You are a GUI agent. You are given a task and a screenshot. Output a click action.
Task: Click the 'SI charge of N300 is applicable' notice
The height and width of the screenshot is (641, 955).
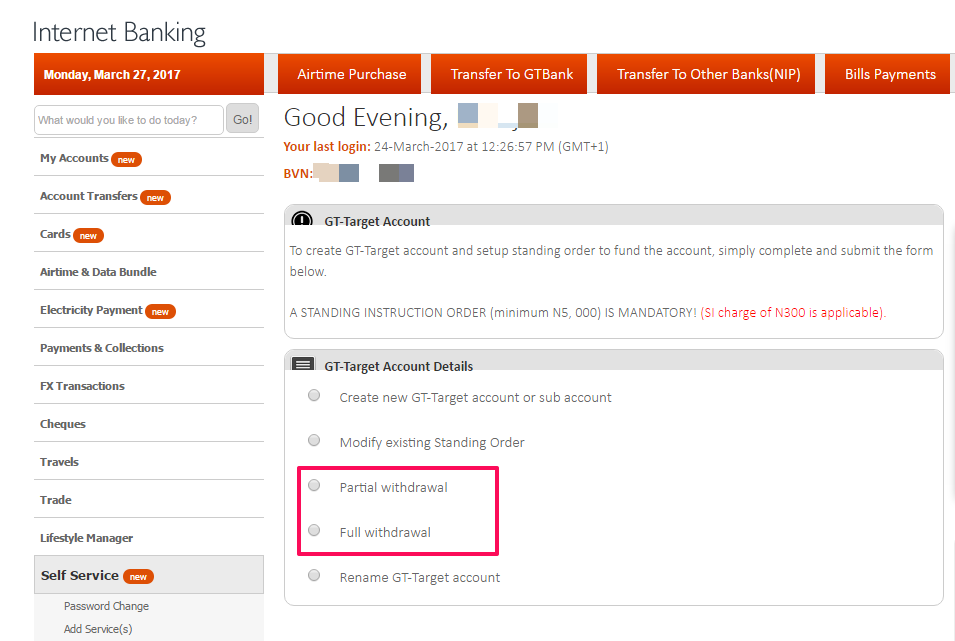[793, 313]
